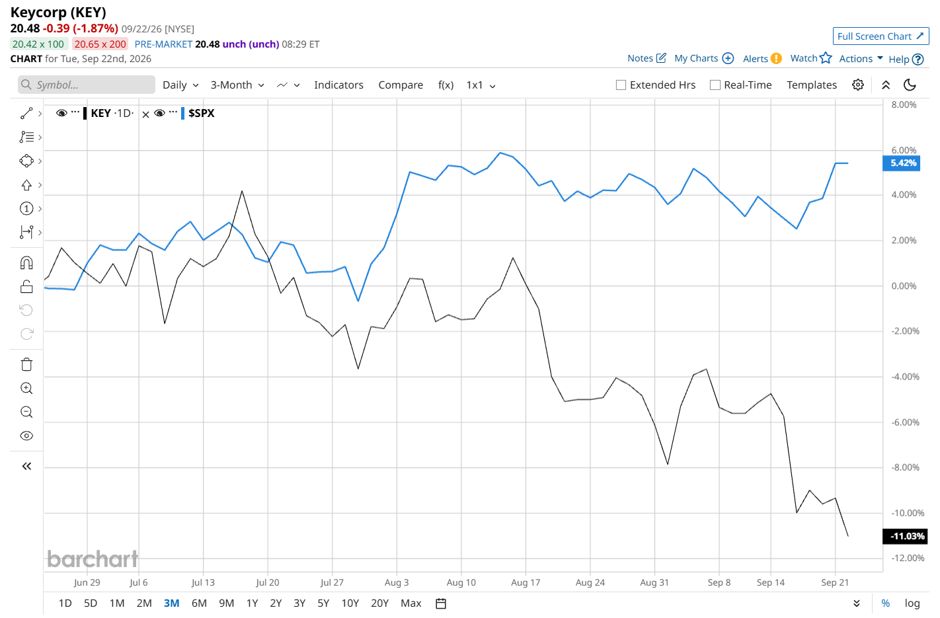Open the date range calendar icon
The image size is (940, 618).
click(x=441, y=604)
